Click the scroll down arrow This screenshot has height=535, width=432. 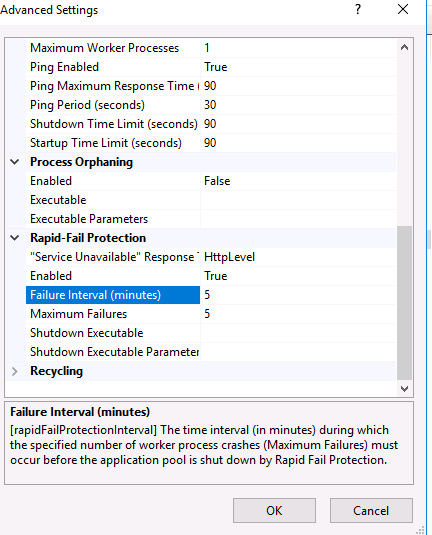pos(404,389)
